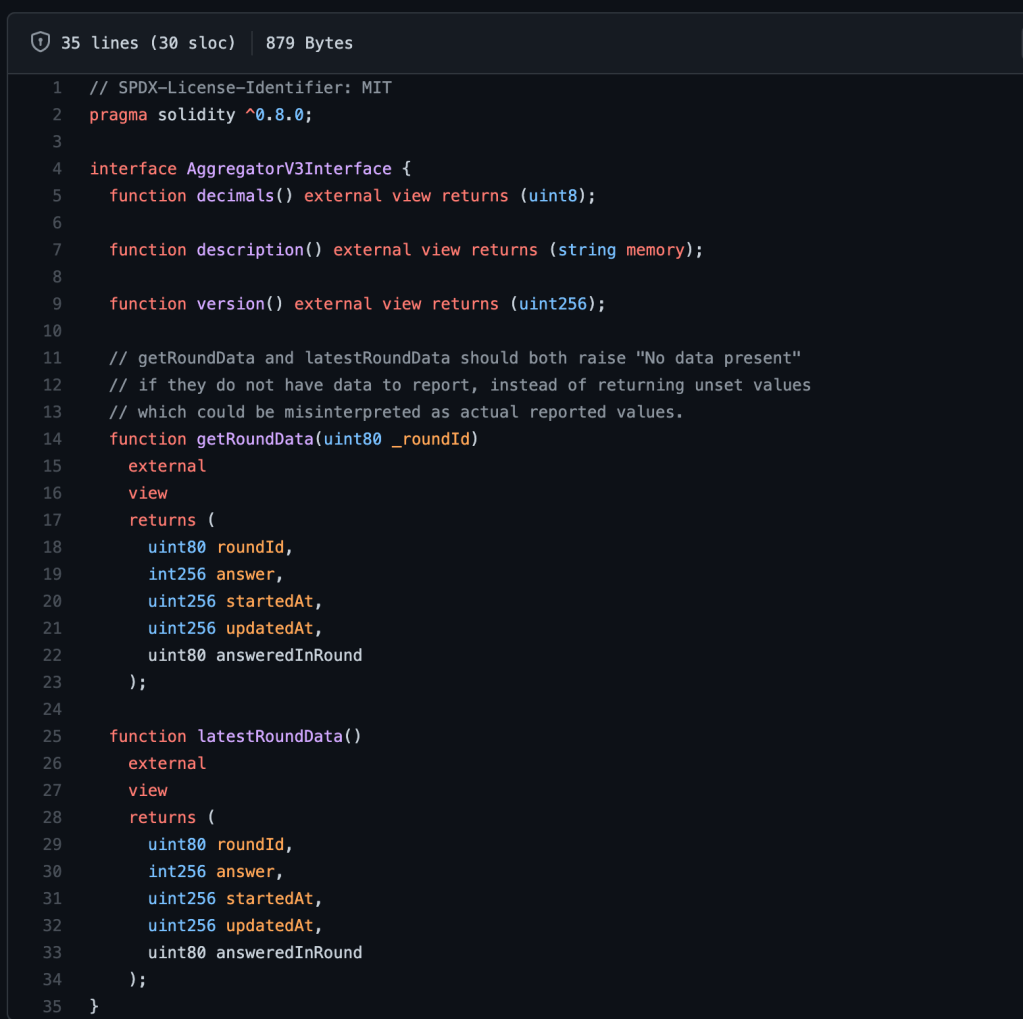Viewport: 1023px width, 1019px height.
Task: Select line number 35 at file end
Action: pyautogui.click(x=52, y=1006)
